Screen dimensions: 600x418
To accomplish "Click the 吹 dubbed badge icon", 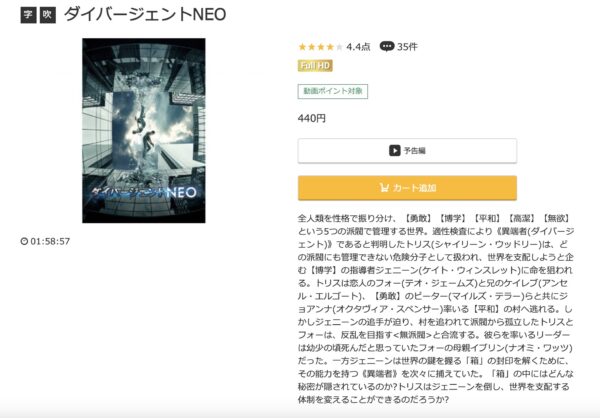I will [48, 15].
